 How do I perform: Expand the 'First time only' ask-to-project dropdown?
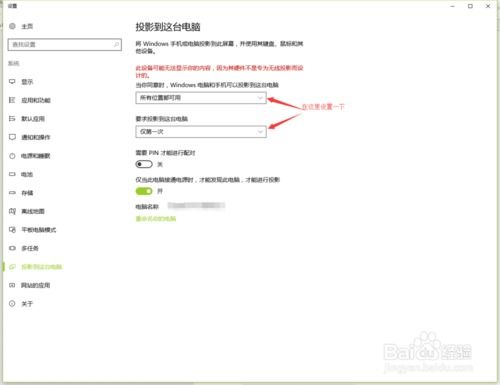[x=201, y=132]
